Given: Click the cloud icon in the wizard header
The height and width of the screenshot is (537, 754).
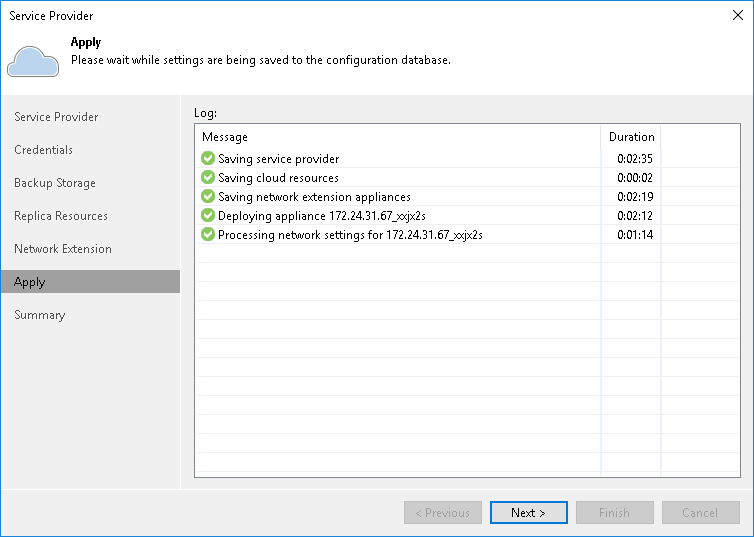Looking at the screenshot, I should 33,62.
